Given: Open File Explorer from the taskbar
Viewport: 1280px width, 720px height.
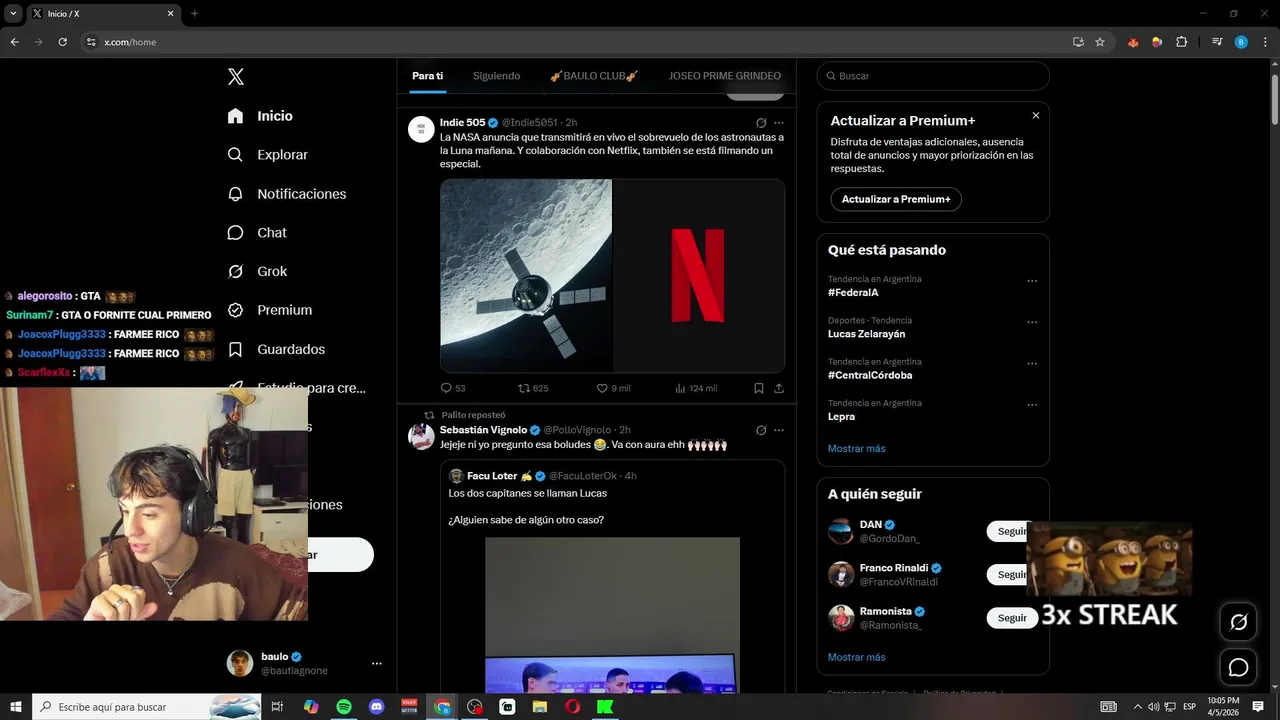Looking at the screenshot, I should [540, 707].
